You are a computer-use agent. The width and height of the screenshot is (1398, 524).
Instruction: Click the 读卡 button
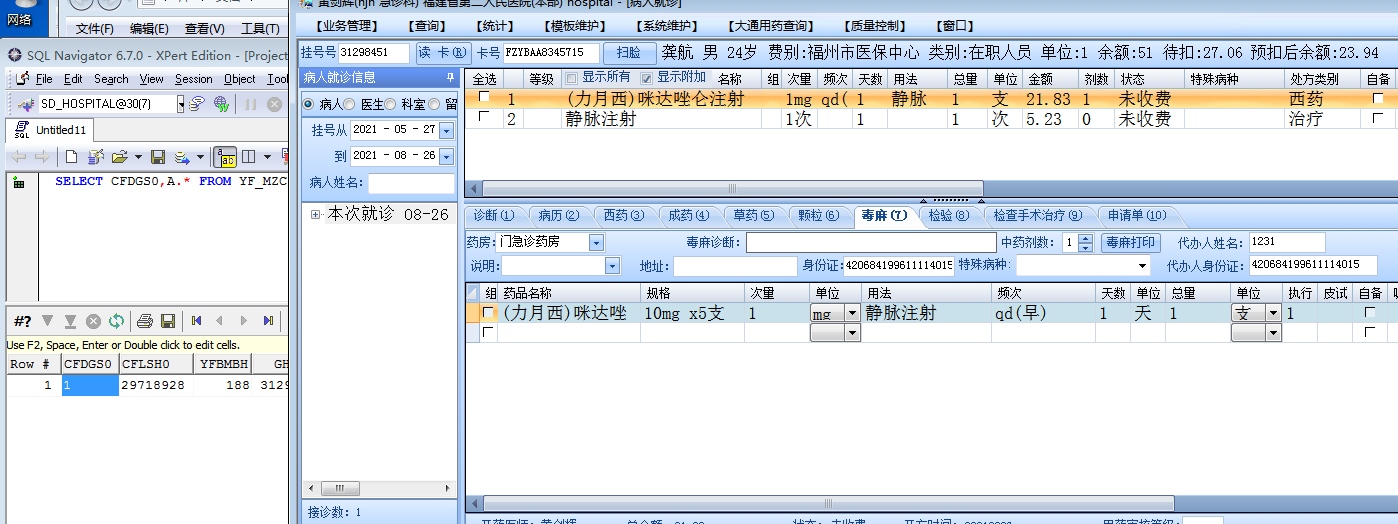(442, 53)
